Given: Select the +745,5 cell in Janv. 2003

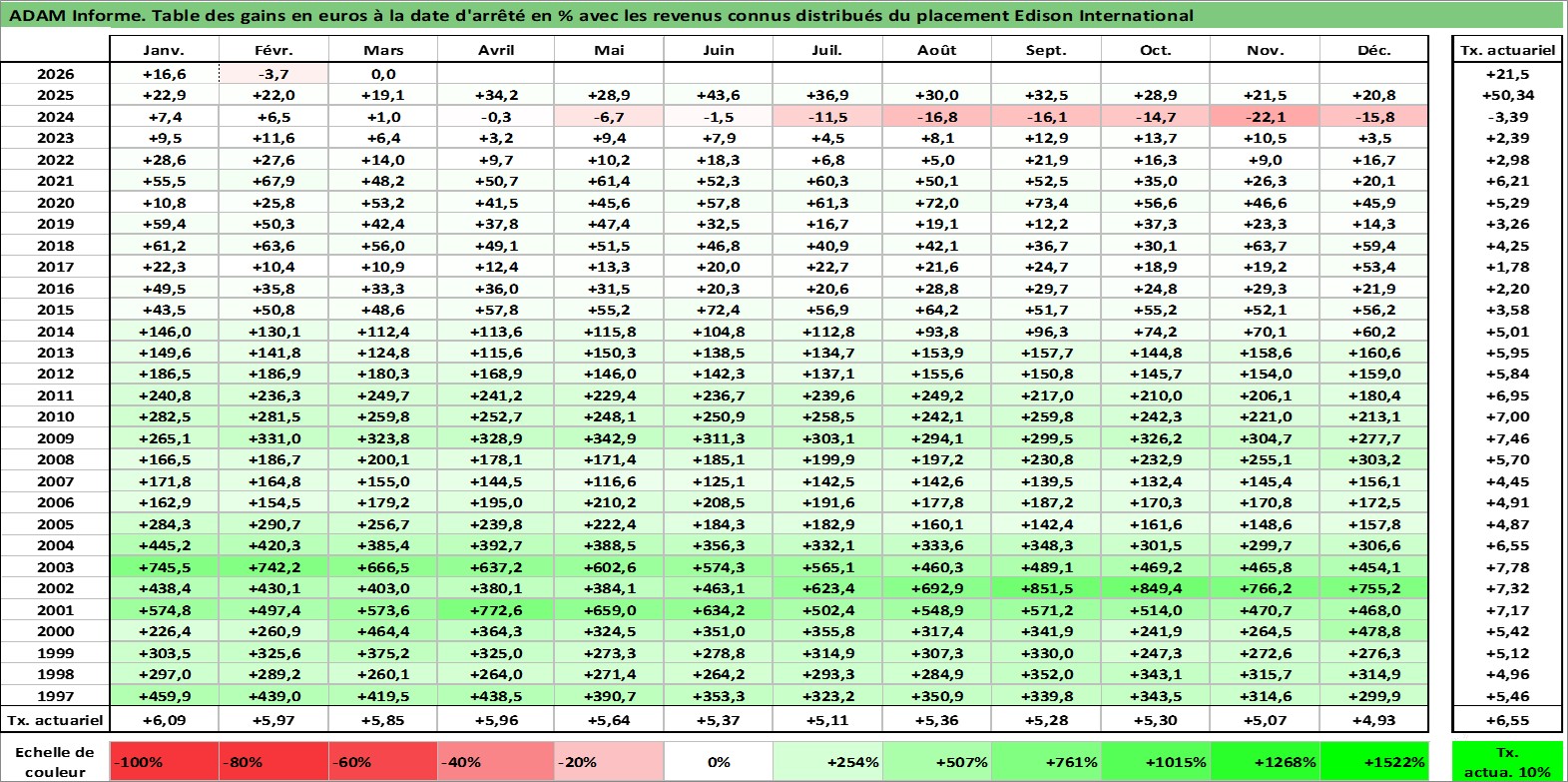Looking at the screenshot, I should [x=165, y=567].
